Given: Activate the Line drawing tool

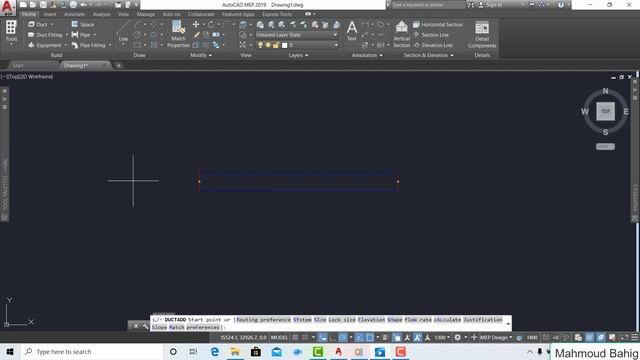Looking at the screenshot, I should coord(123,32).
